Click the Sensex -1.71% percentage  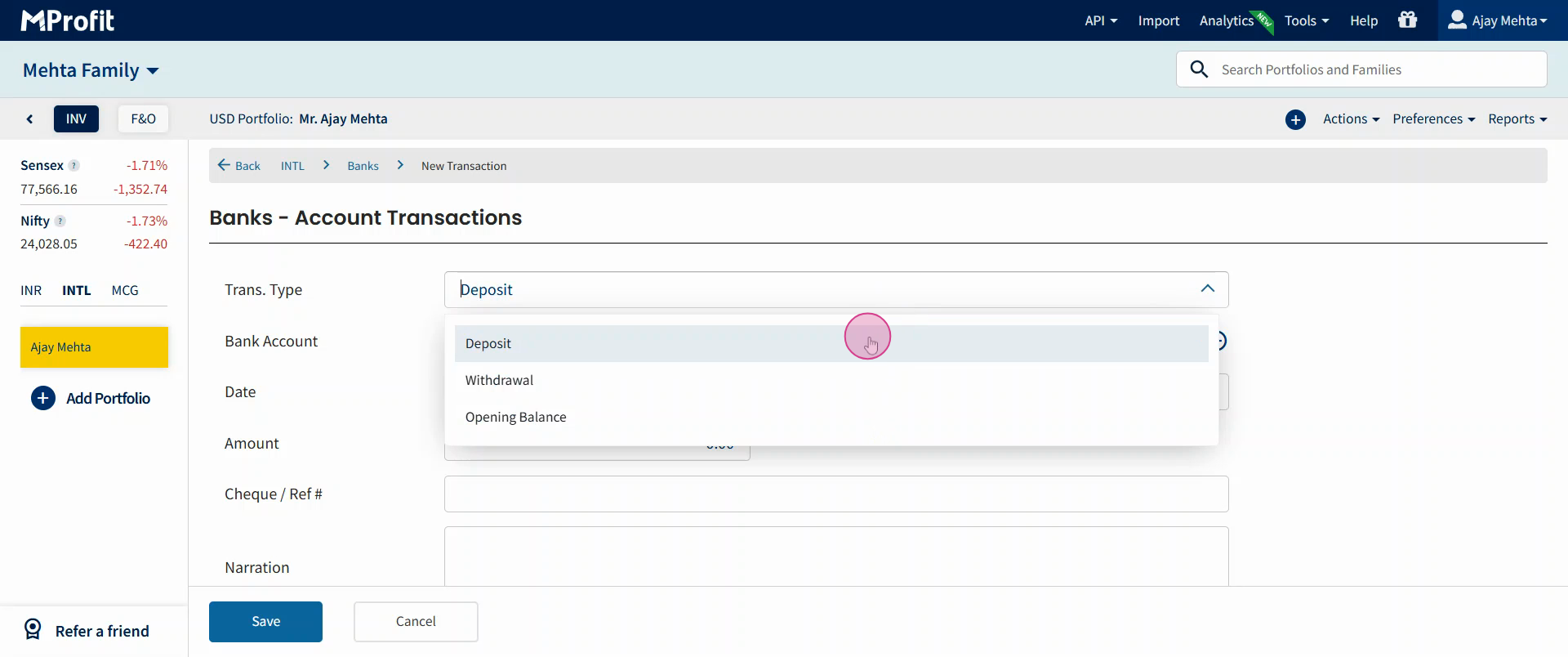pos(147,165)
